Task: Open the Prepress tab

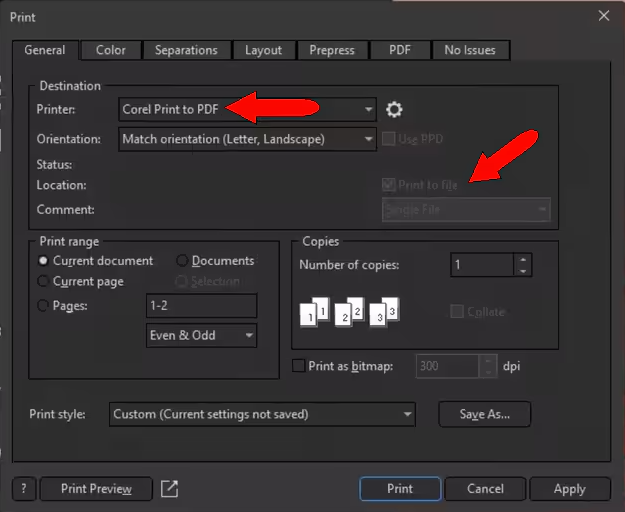Action: 332,50
